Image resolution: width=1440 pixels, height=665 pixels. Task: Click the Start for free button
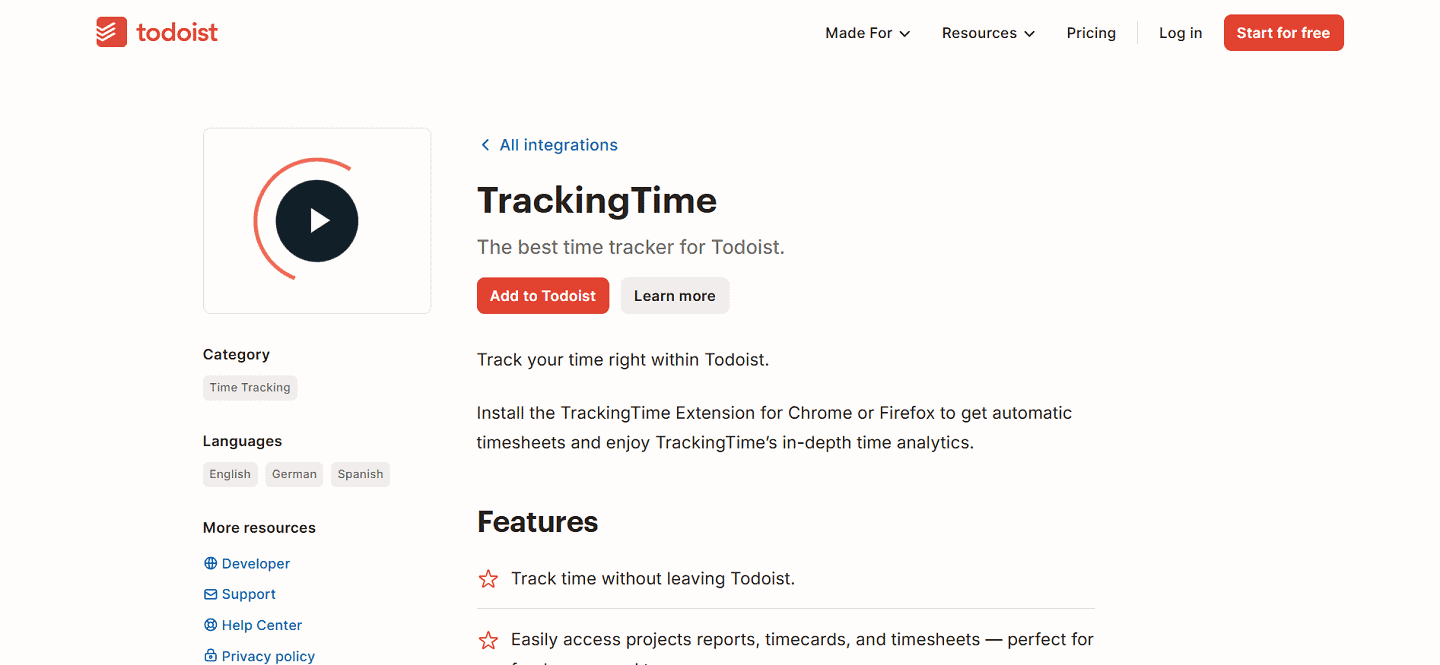pyautogui.click(x=1283, y=32)
